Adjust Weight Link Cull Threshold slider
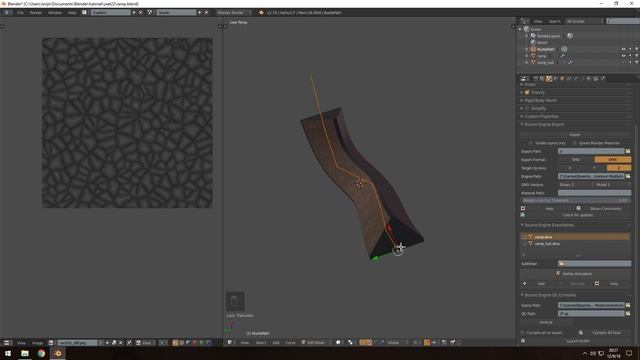This screenshot has width=640, height=360. click(575, 200)
